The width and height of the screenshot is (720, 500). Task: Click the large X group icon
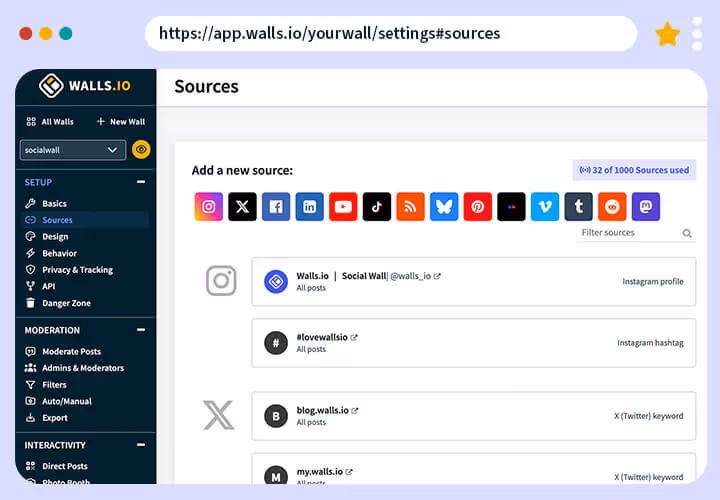(219, 415)
